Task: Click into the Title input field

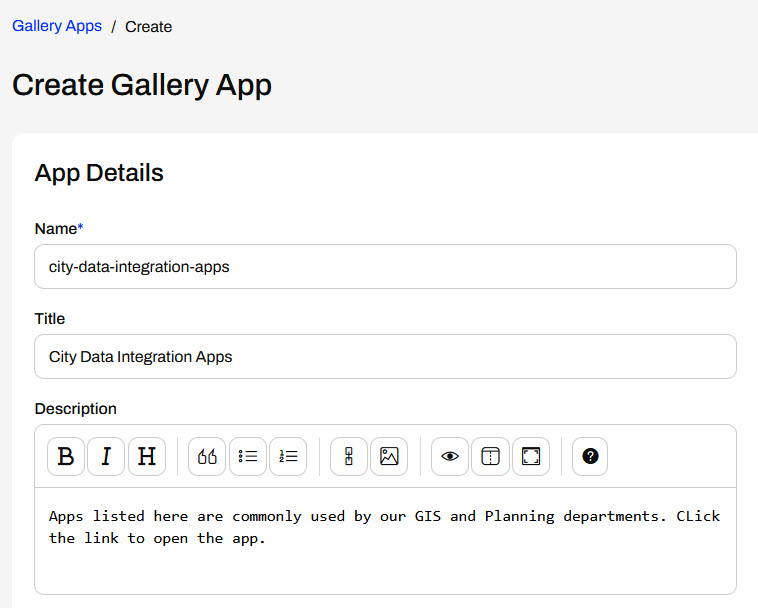Action: (x=385, y=357)
